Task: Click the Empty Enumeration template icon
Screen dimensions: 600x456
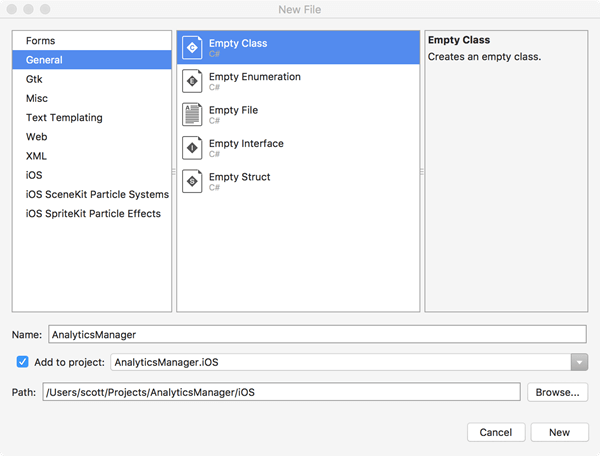Action: (x=193, y=81)
